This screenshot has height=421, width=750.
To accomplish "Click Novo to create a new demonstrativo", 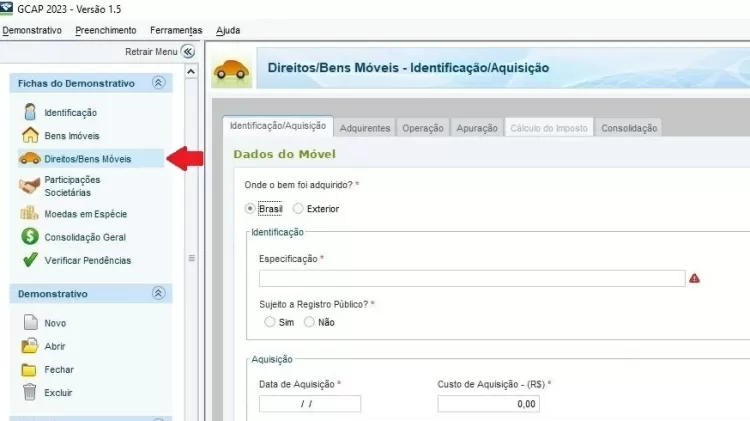I will click(x=55, y=323).
